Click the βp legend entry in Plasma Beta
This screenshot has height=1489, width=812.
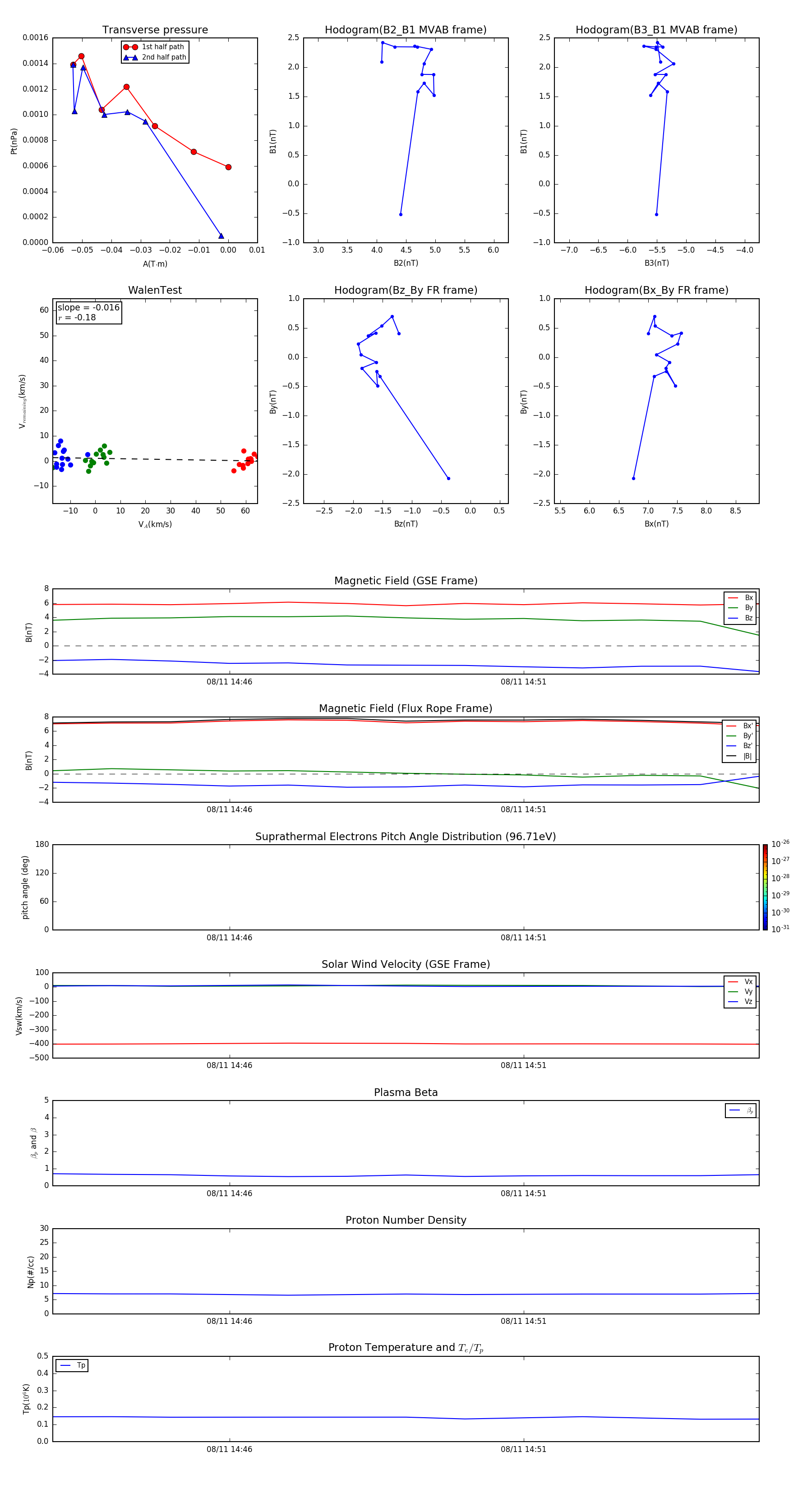coord(741,1110)
